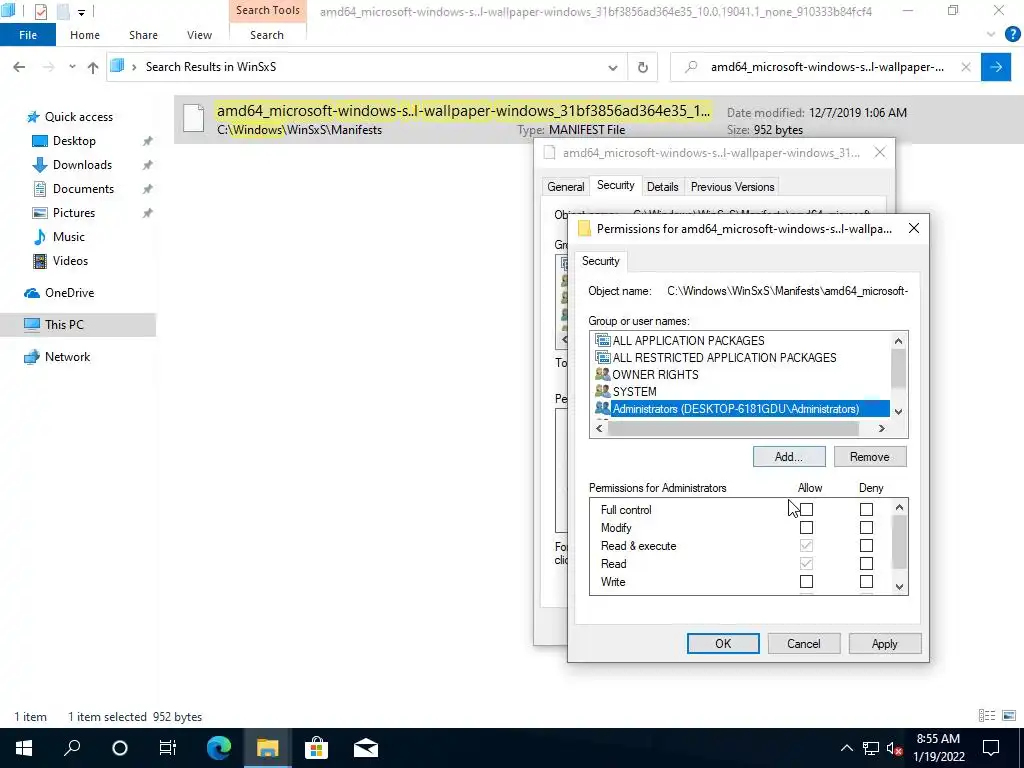The width and height of the screenshot is (1024, 768).
Task: Select the Search ribbon tab
Action: 266,35
